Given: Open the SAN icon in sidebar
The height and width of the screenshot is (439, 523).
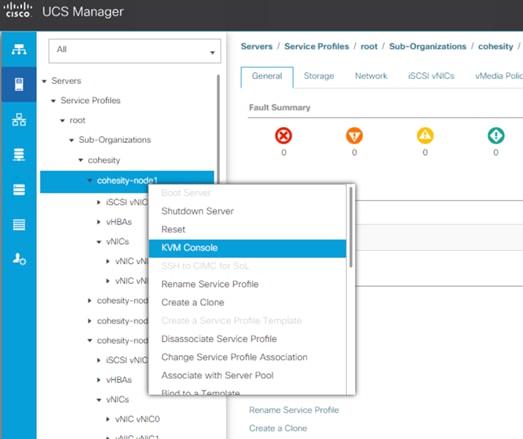Looking at the screenshot, I should pyautogui.click(x=19, y=155).
